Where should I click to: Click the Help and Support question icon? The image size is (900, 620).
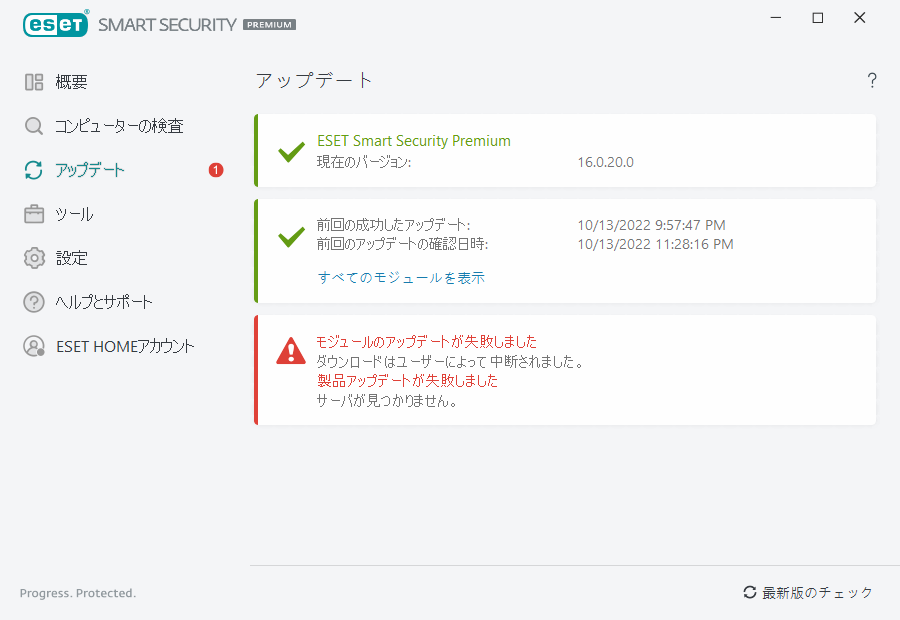[x=34, y=302]
